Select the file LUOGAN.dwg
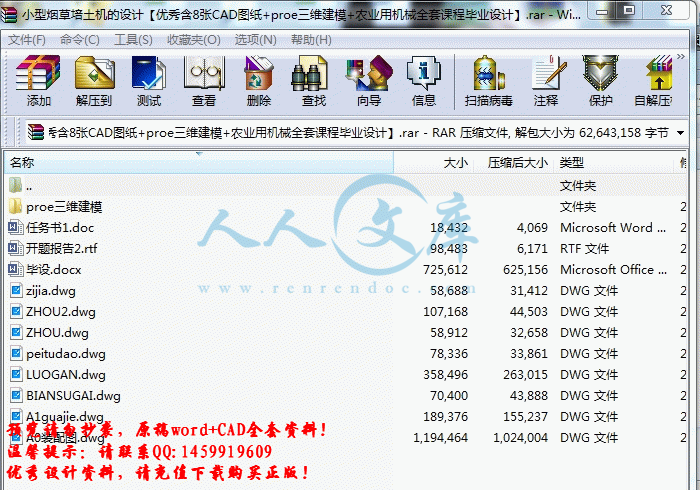 point(346,374)
